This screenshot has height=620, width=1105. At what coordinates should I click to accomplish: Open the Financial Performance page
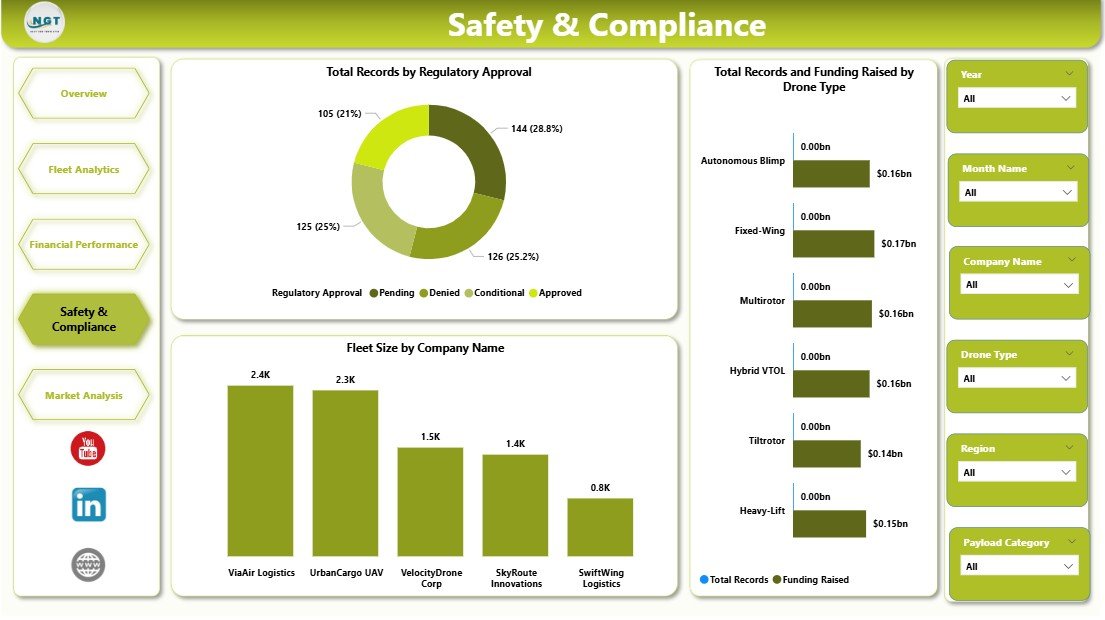(x=84, y=244)
